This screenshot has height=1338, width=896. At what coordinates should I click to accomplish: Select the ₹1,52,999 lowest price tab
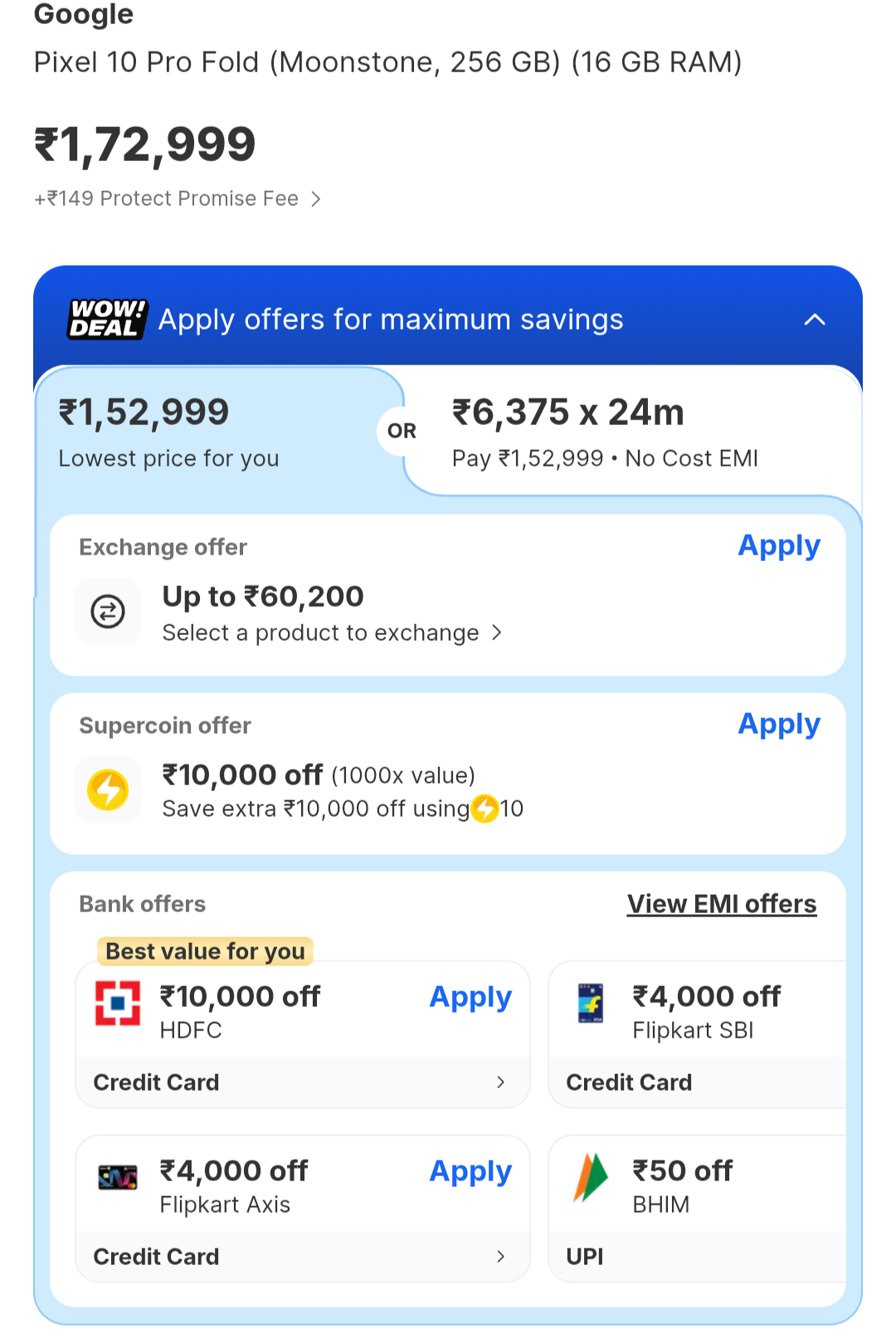[x=207, y=433]
